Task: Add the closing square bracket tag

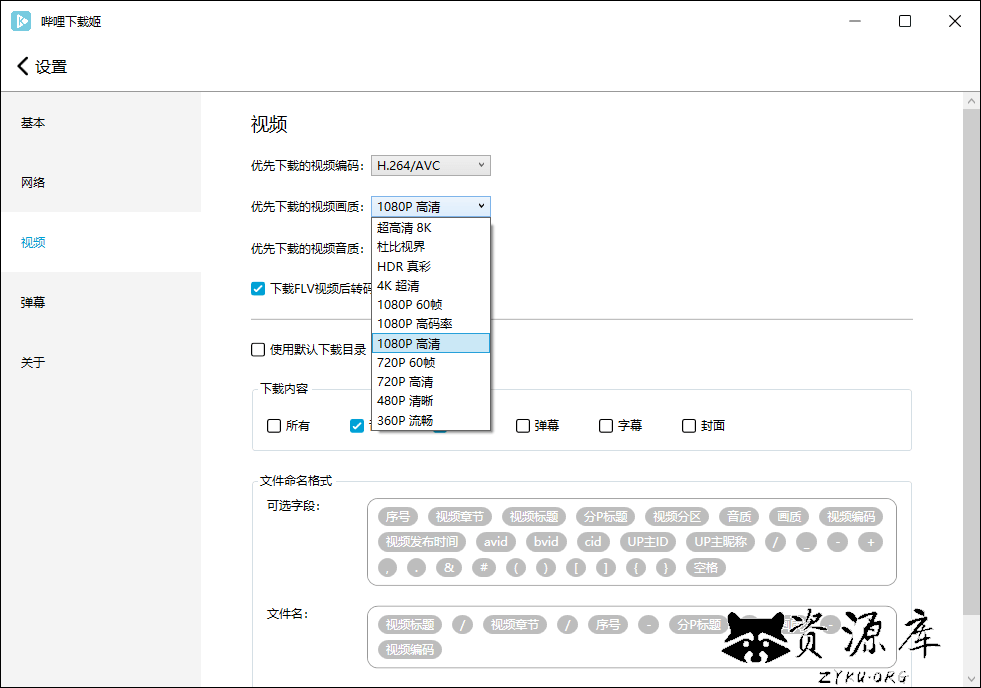Action: click(605, 568)
